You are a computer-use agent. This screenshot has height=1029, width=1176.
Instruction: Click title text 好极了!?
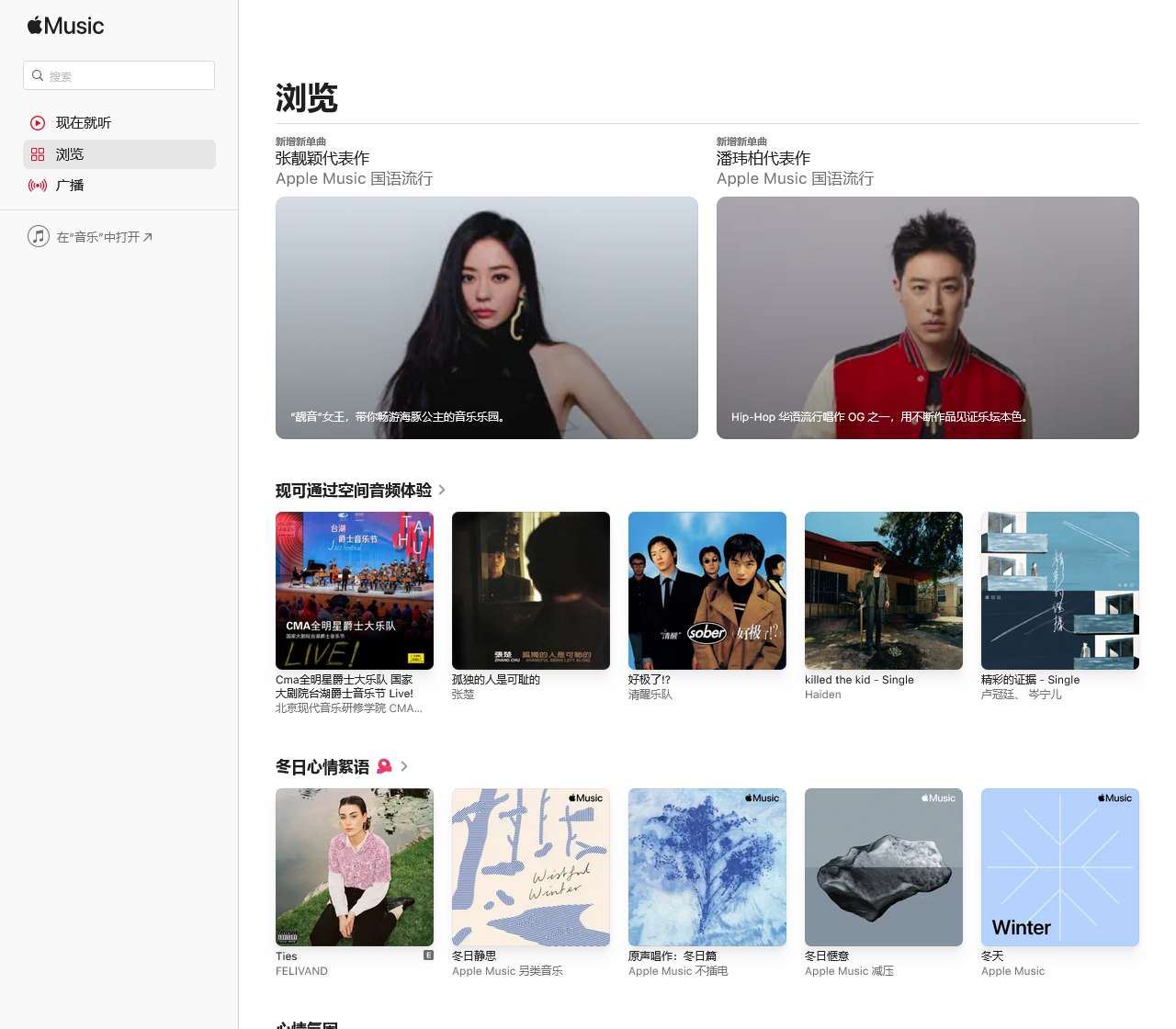point(650,680)
